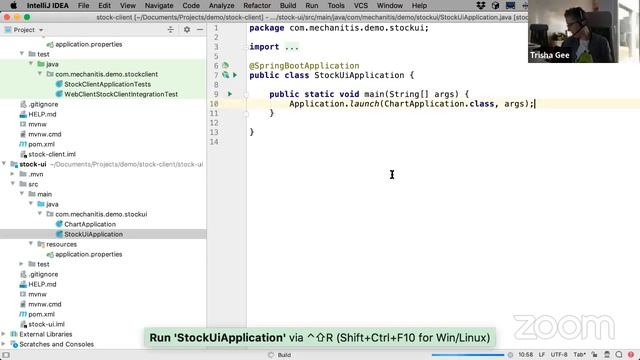Collapse the com.mechanitis.demo.stockclient package

click(x=40, y=74)
